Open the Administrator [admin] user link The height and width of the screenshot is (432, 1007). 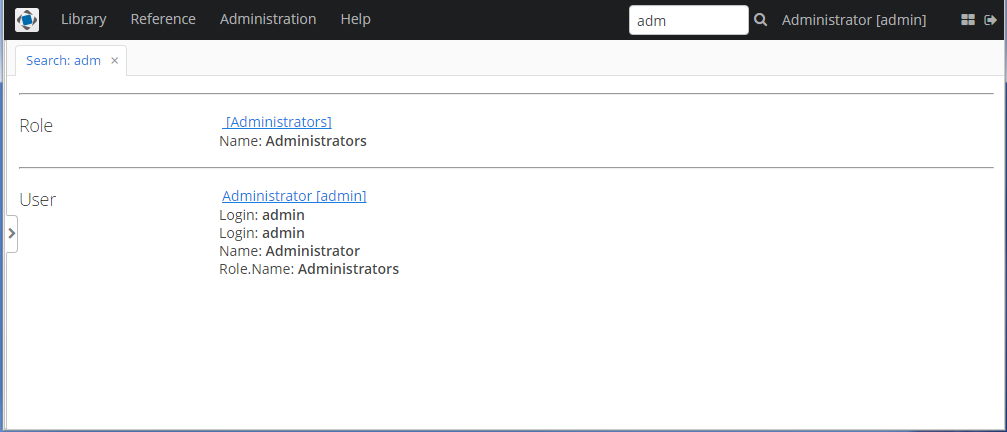(294, 196)
